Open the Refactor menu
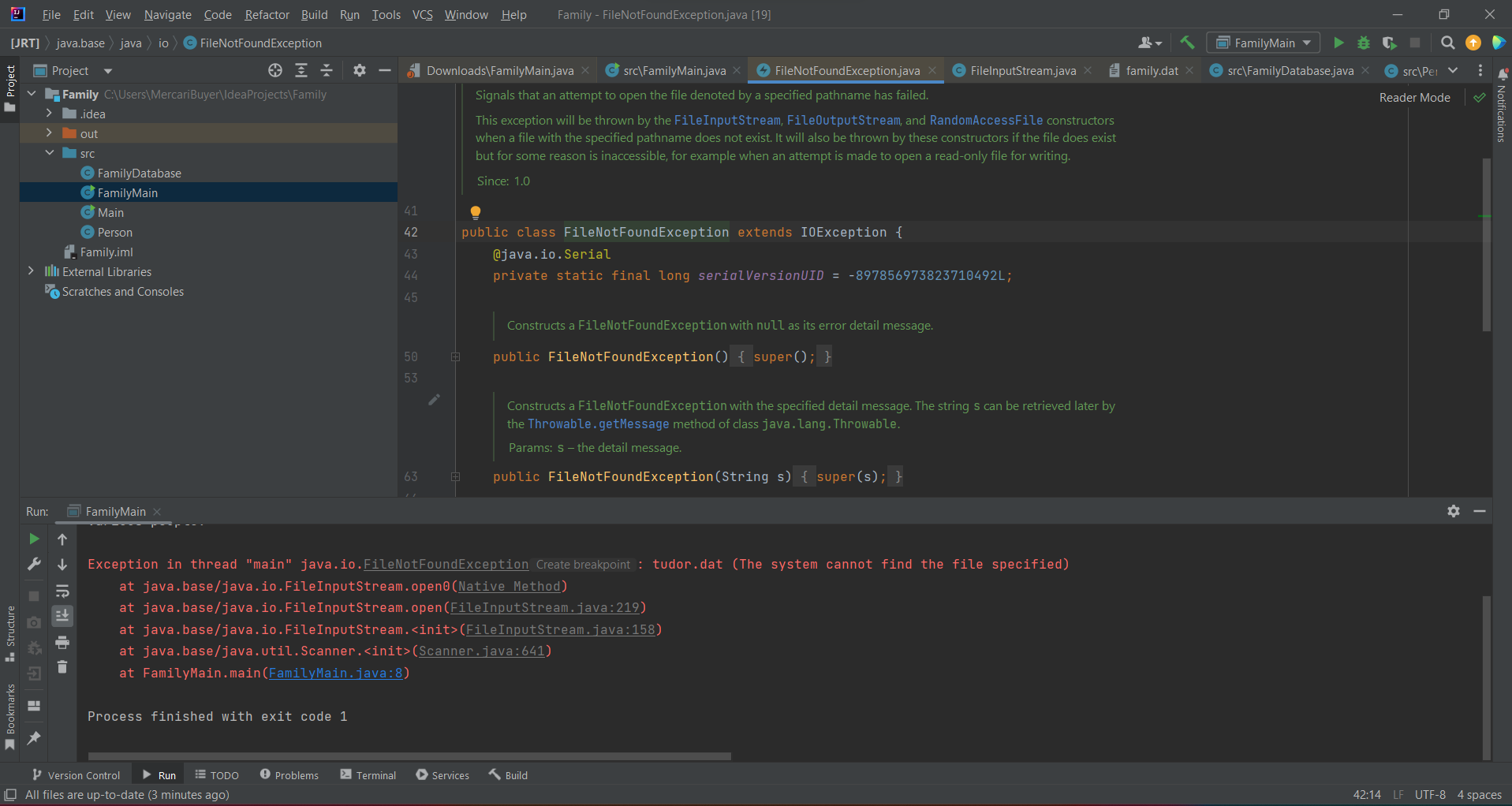 pyautogui.click(x=267, y=14)
